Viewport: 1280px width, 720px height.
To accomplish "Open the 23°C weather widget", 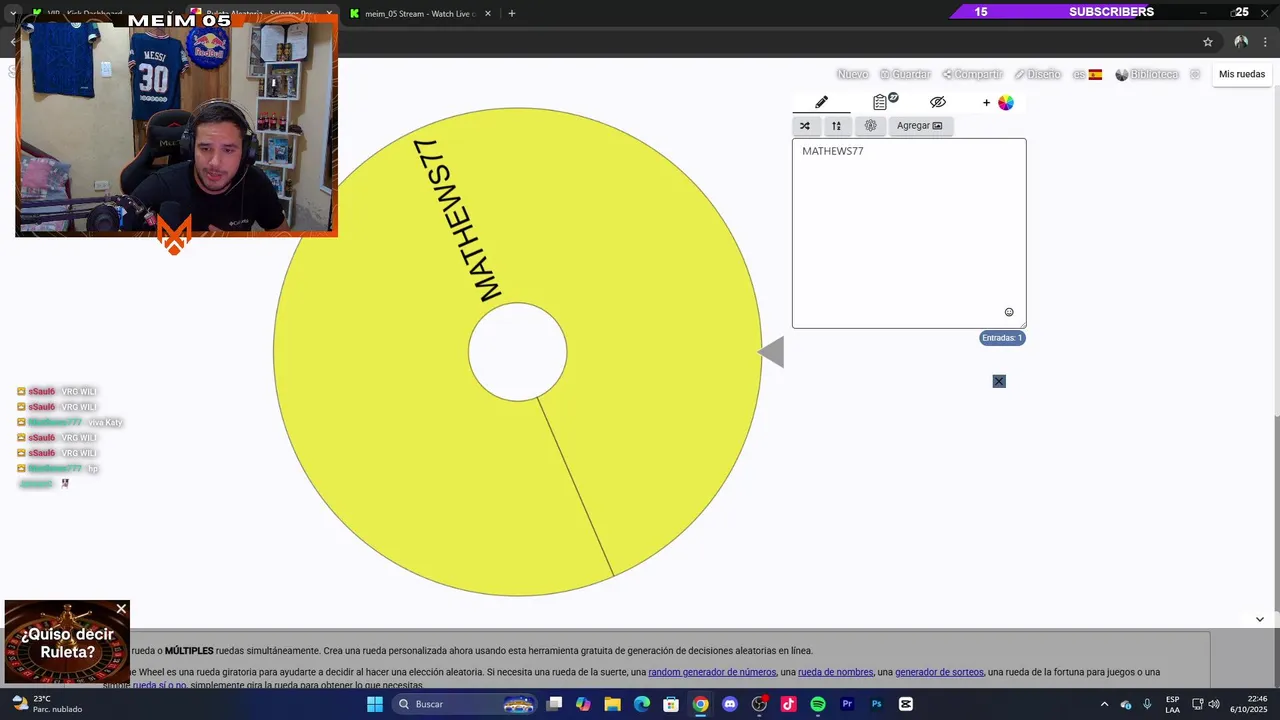I will click(47, 704).
